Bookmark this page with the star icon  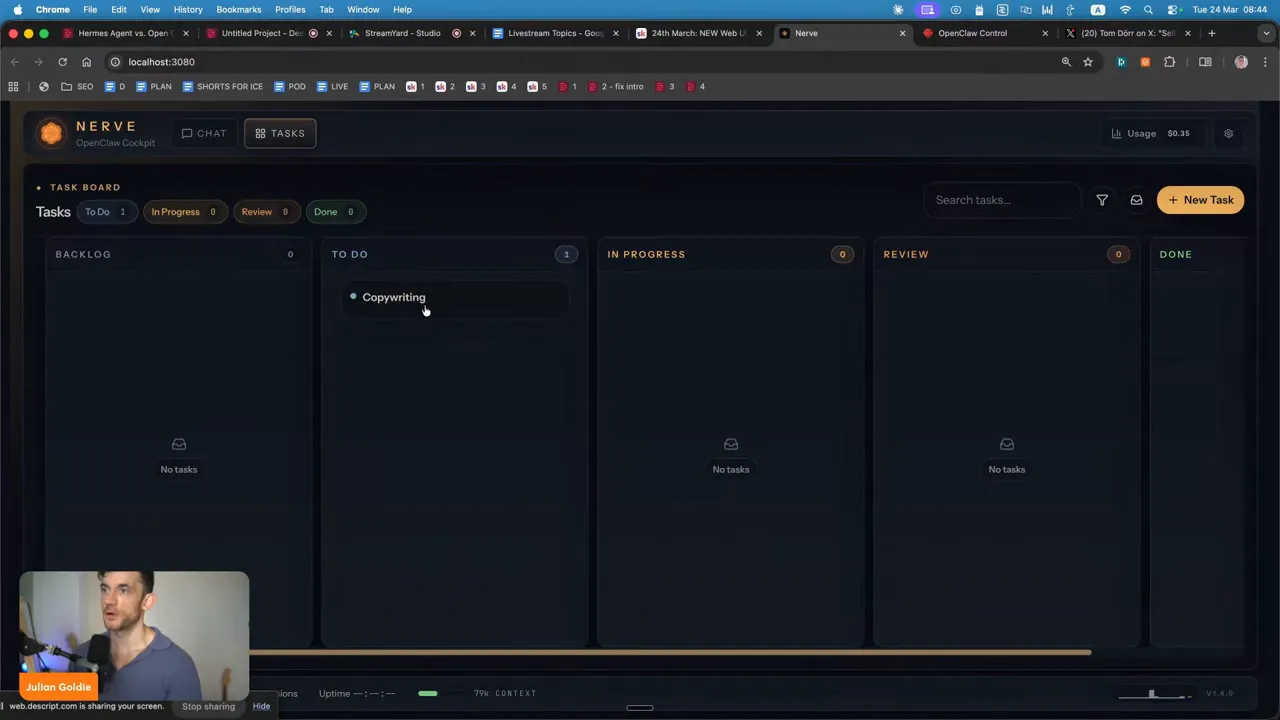pyautogui.click(x=1088, y=62)
